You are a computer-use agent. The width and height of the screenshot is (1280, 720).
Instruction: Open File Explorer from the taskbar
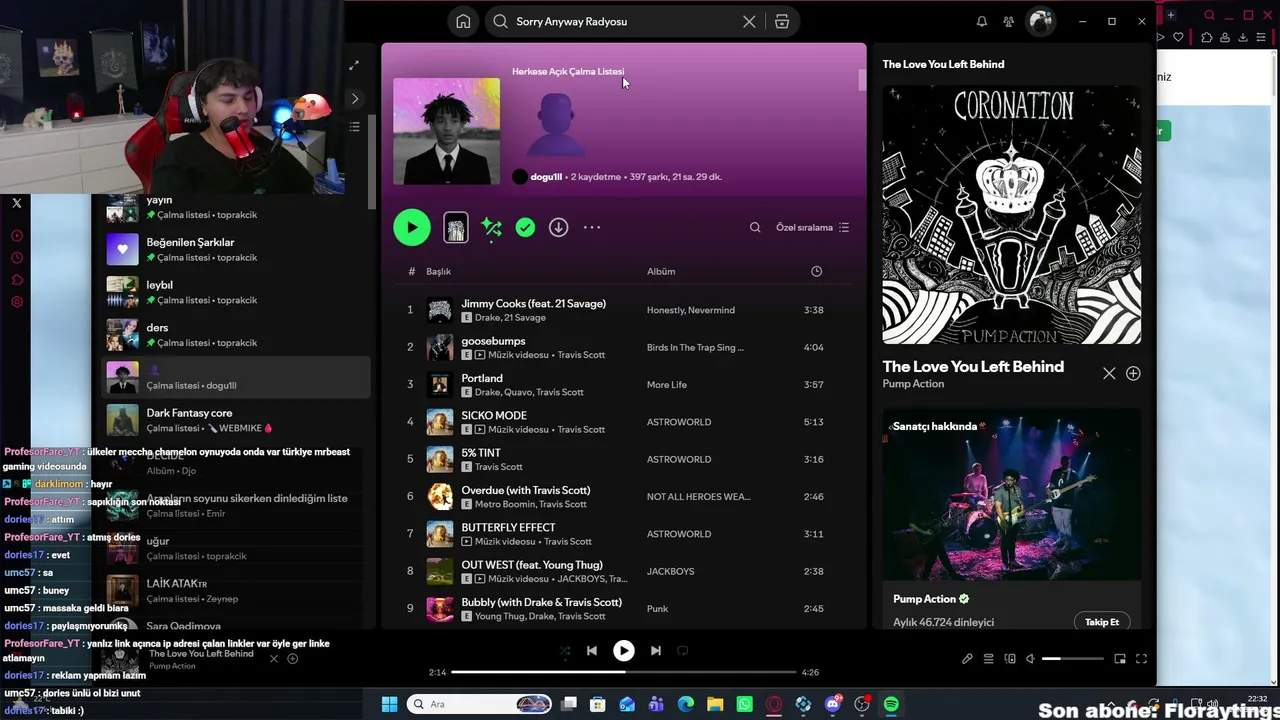tap(715, 704)
